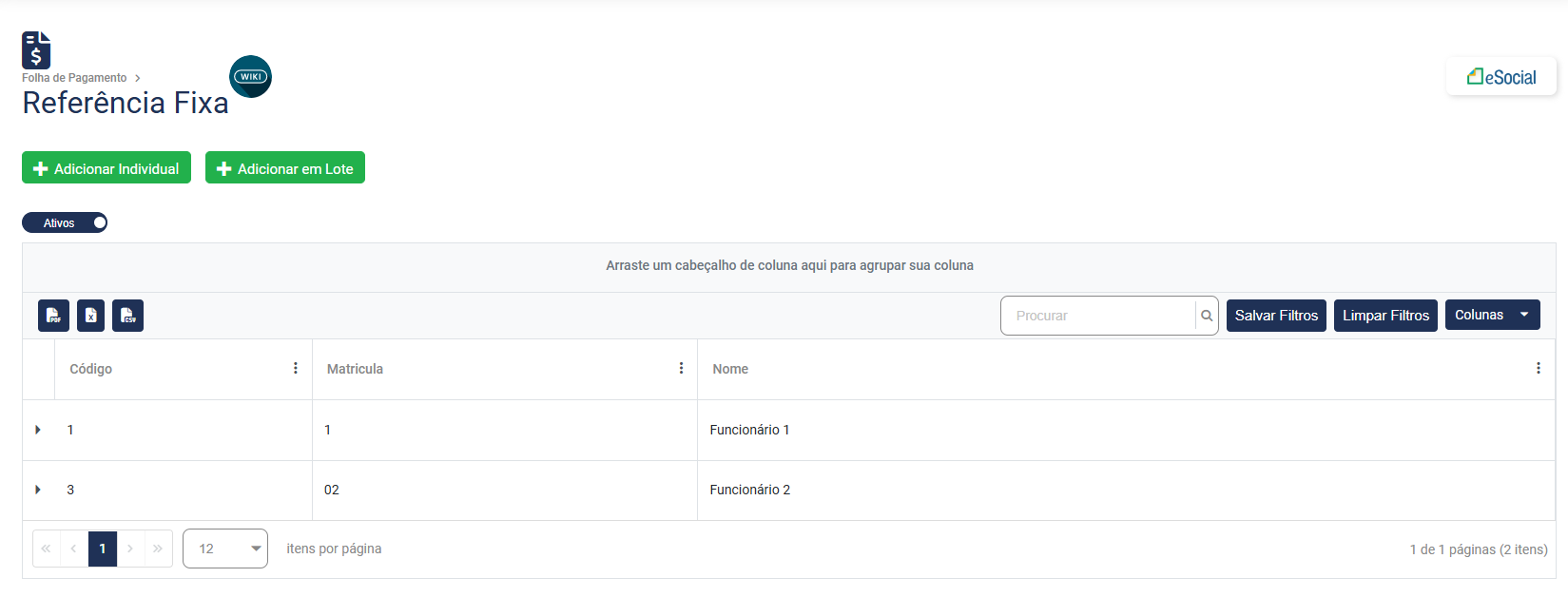Screen dimensions: 1568x597
Task: Click into the Procurar search field
Action: tap(1098, 316)
